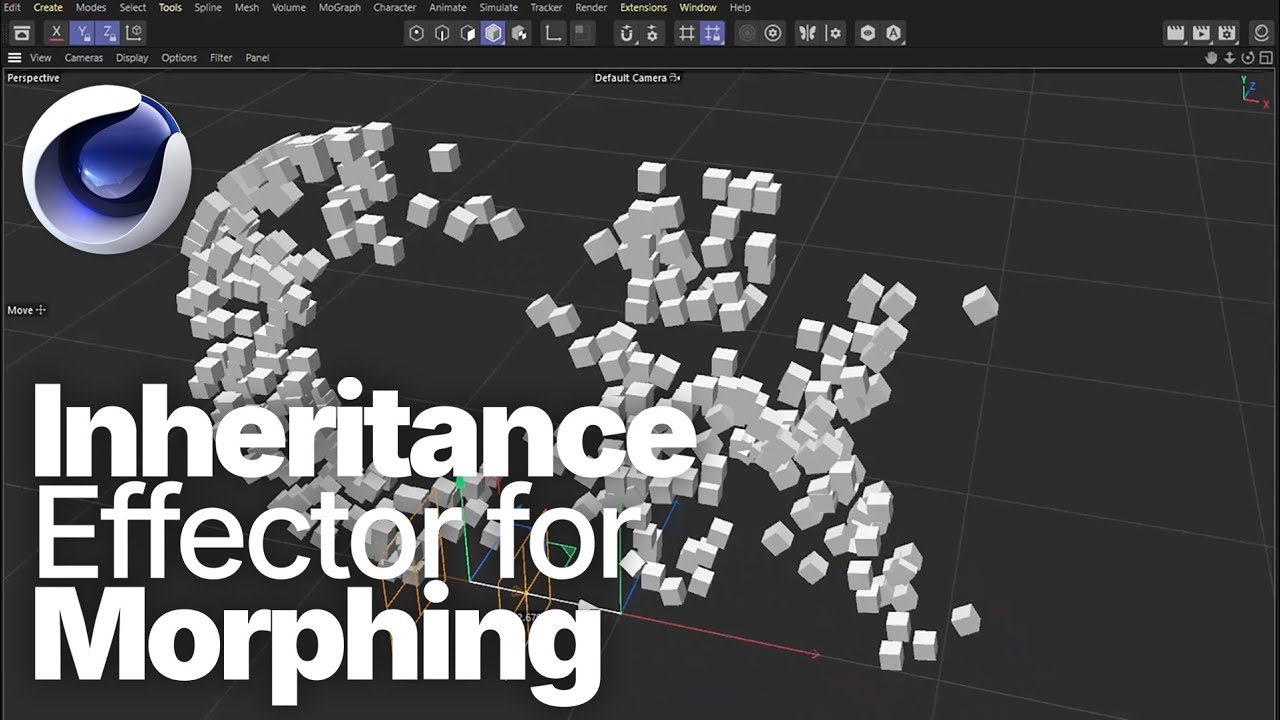Click the Default Camera label
Viewport: 1280px width, 720px height.
tap(630, 78)
